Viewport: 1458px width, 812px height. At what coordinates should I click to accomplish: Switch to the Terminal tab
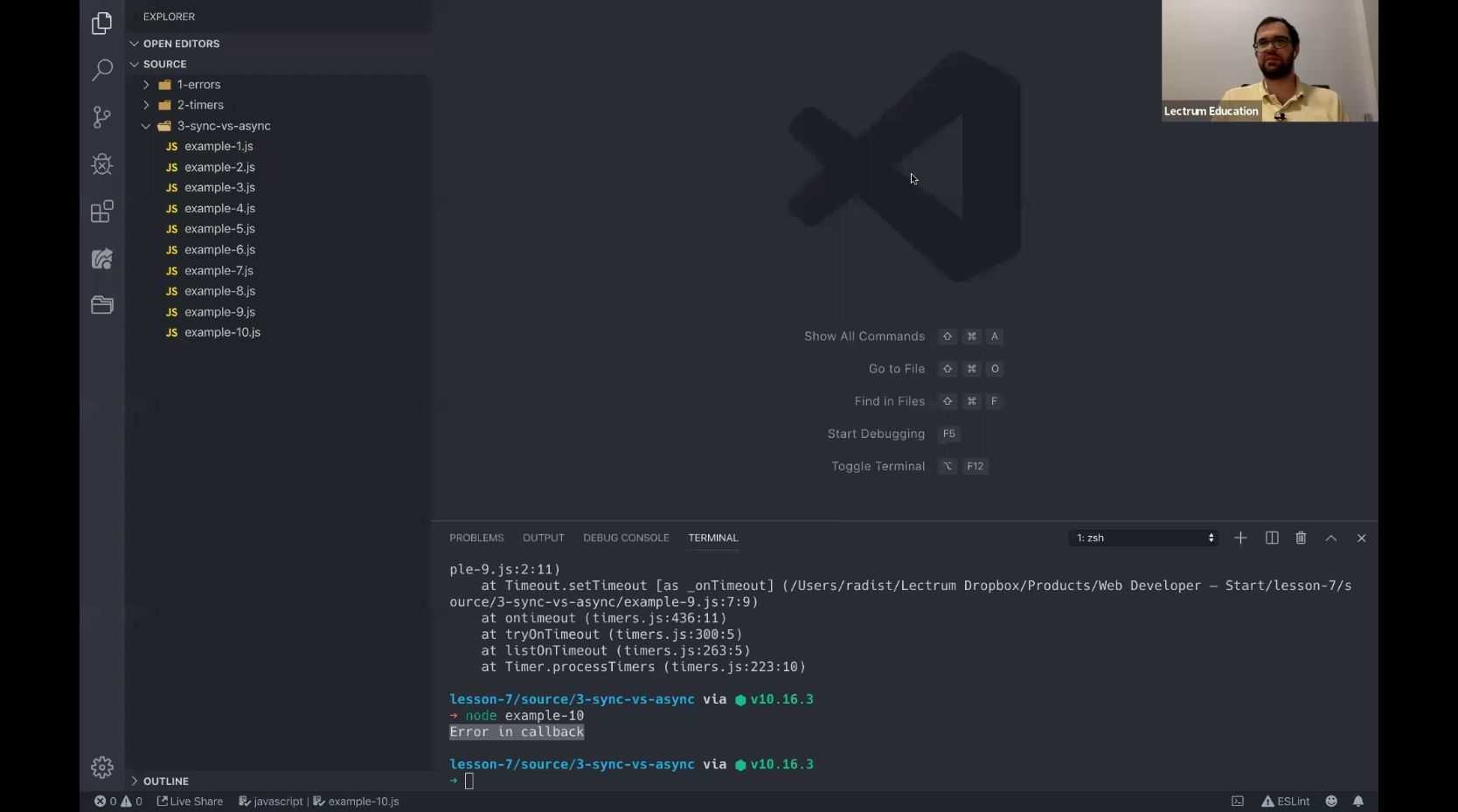[713, 538]
